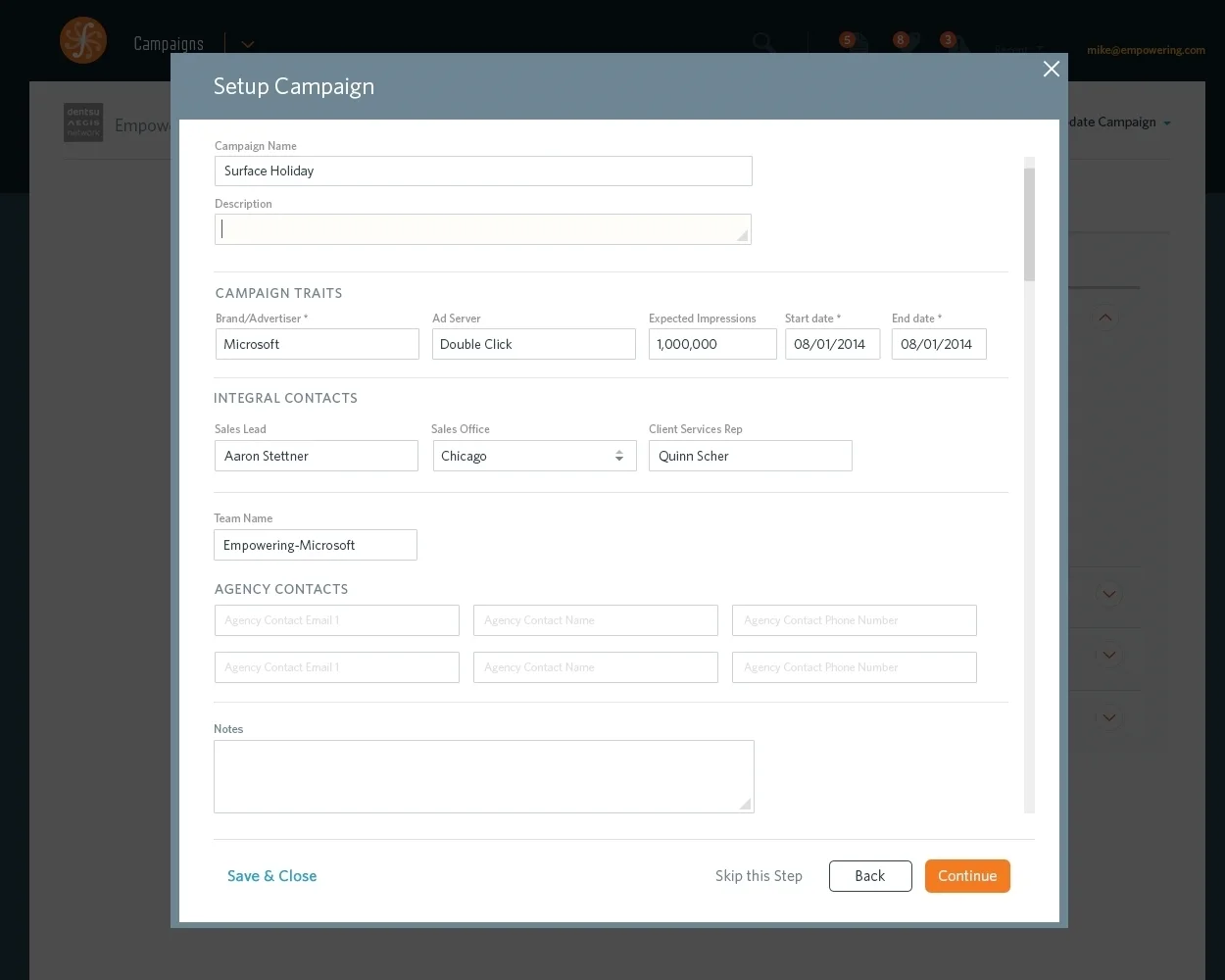Click the Back button
1225x980 pixels.
pos(870,876)
